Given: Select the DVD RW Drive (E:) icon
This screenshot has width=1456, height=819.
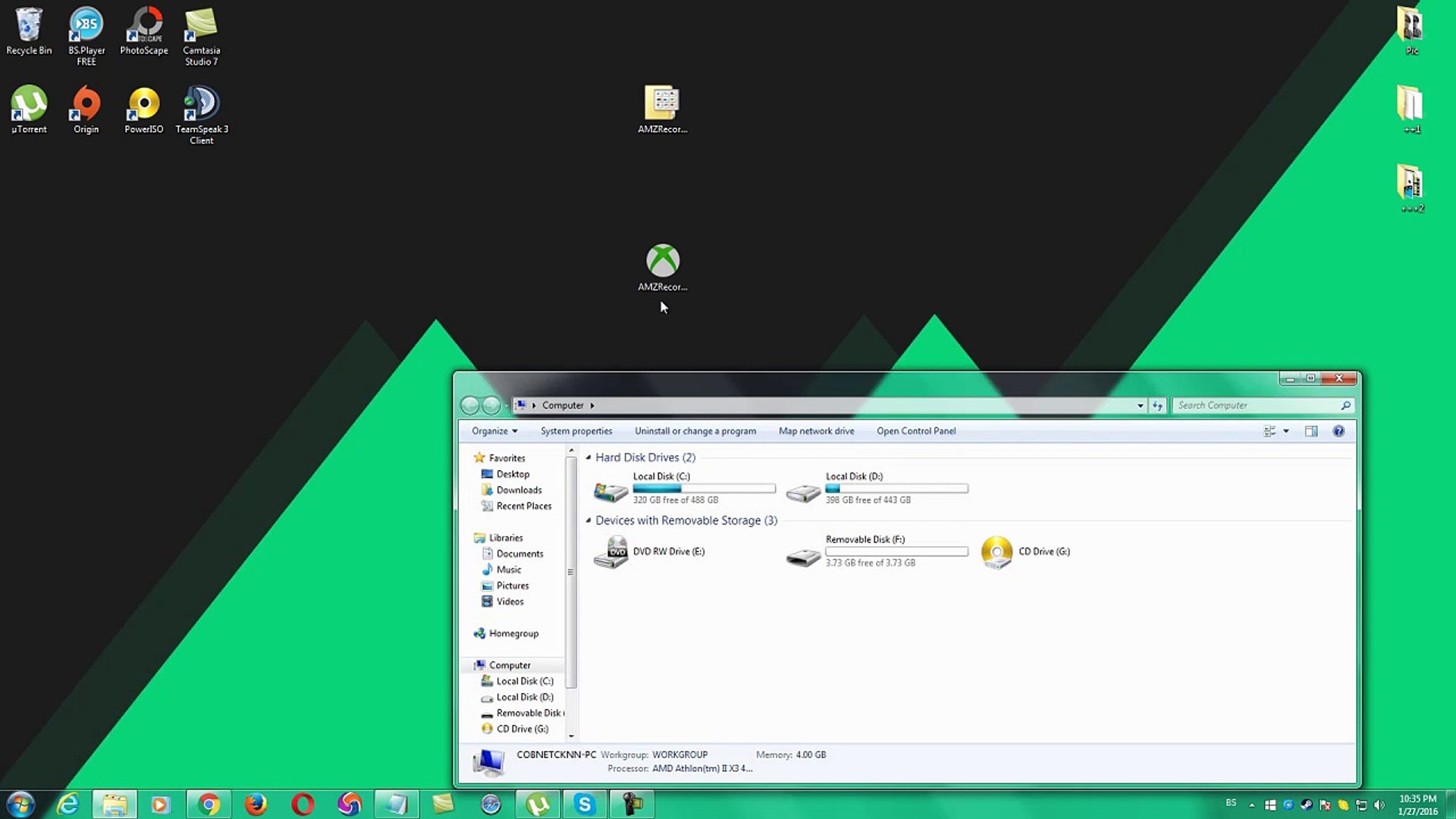Looking at the screenshot, I should point(610,552).
